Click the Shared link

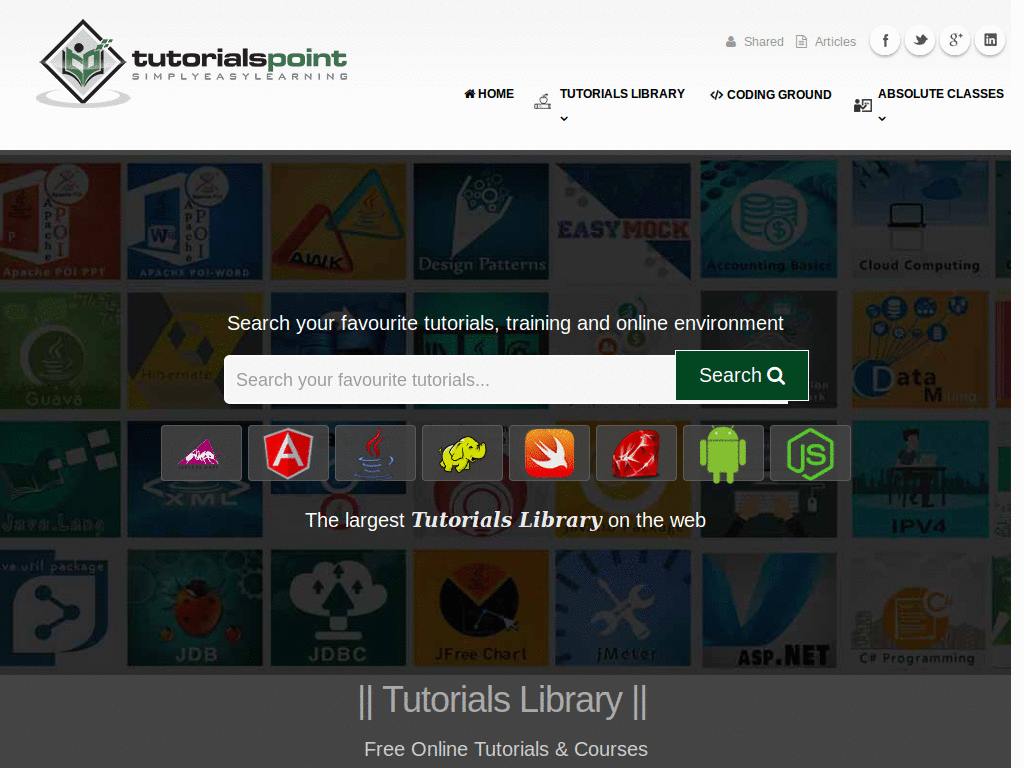point(763,41)
